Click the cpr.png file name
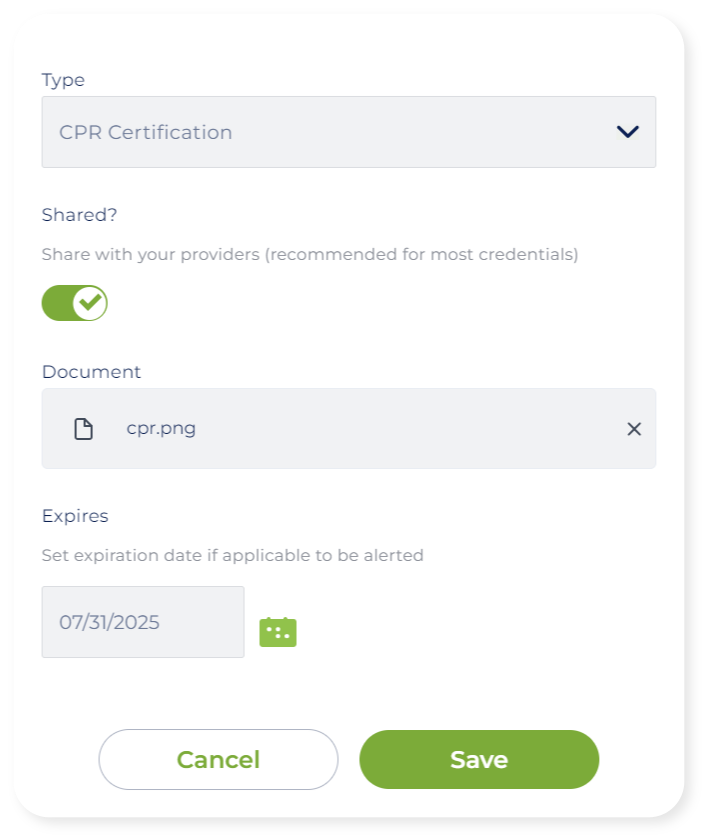Image resolution: width=704 pixels, height=837 pixels. pyautogui.click(x=161, y=429)
